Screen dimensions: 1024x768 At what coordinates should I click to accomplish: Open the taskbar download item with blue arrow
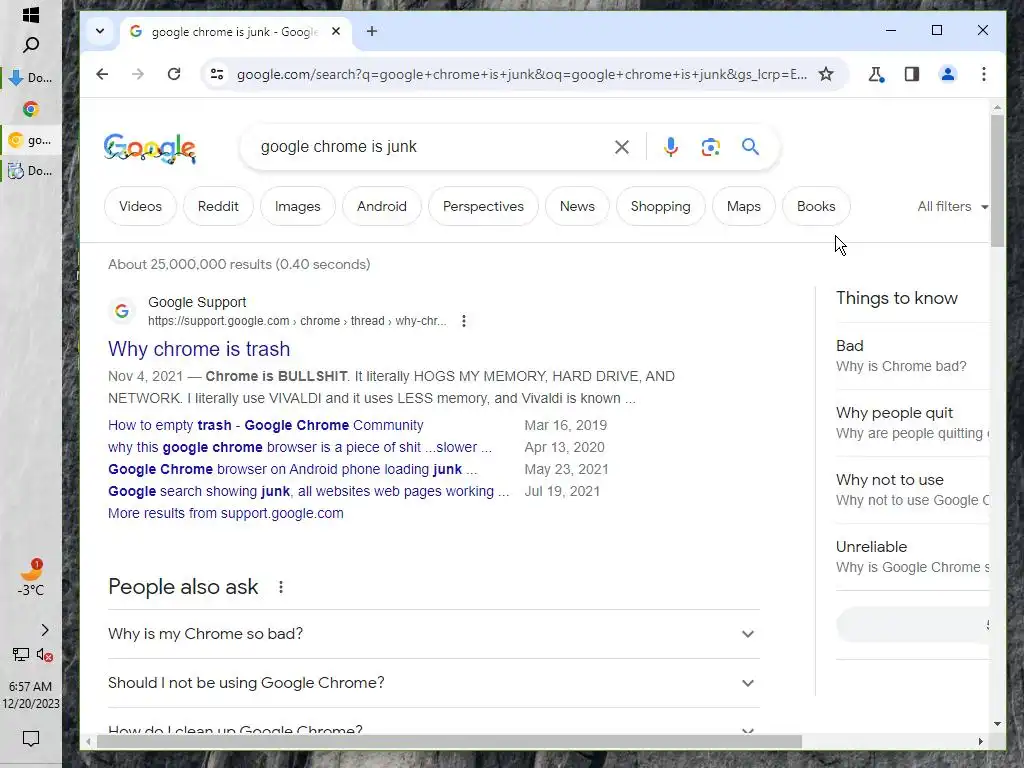(x=31, y=78)
